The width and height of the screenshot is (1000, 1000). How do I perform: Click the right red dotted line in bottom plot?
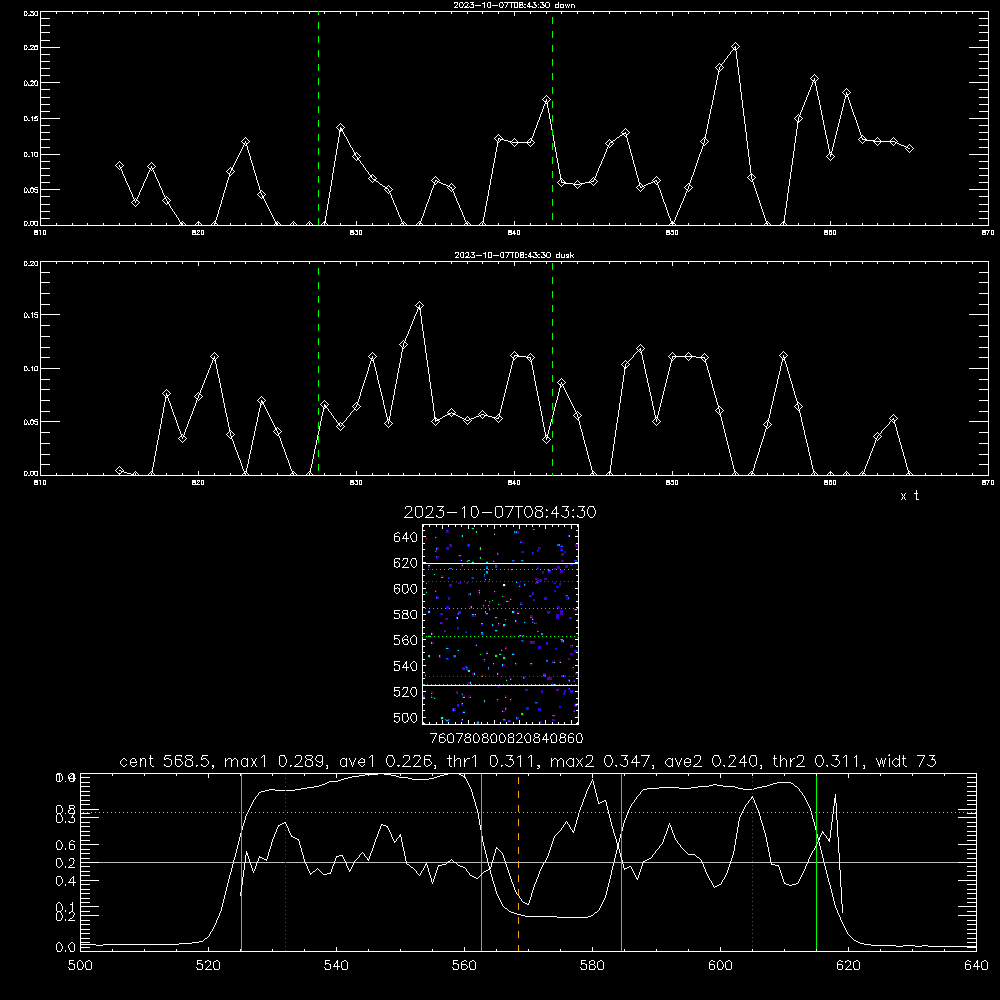click(x=753, y=862)
